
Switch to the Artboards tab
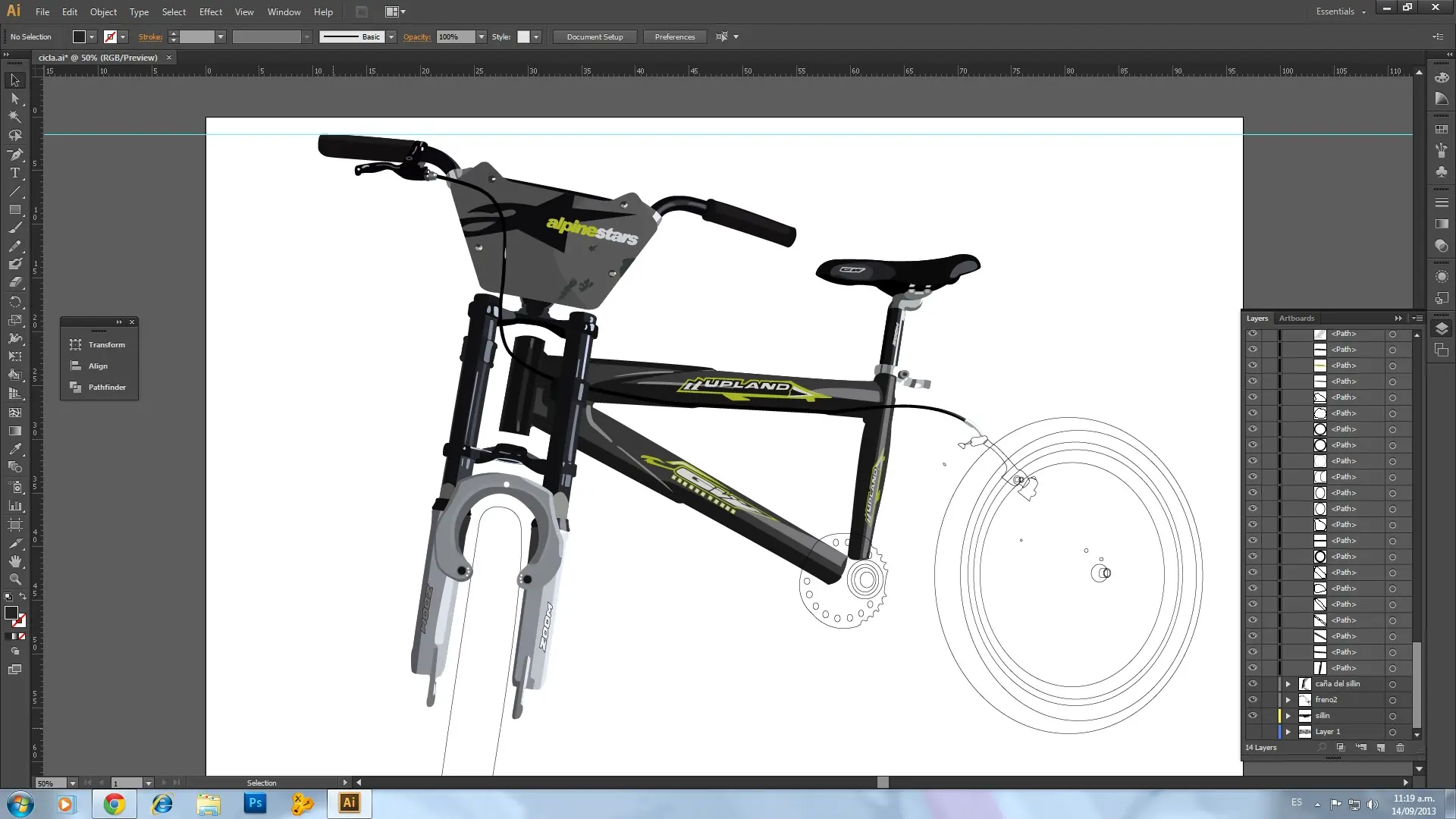[x=1296, y=318]
